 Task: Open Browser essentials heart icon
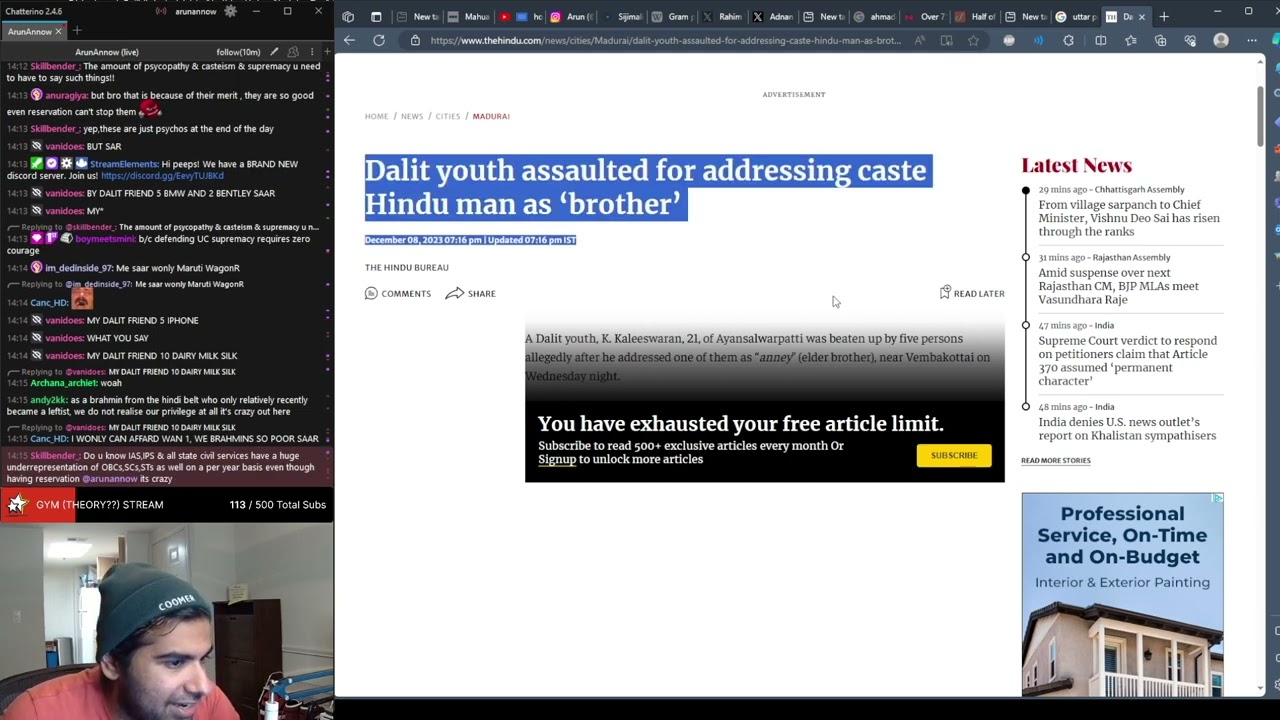click(1190, 41)
